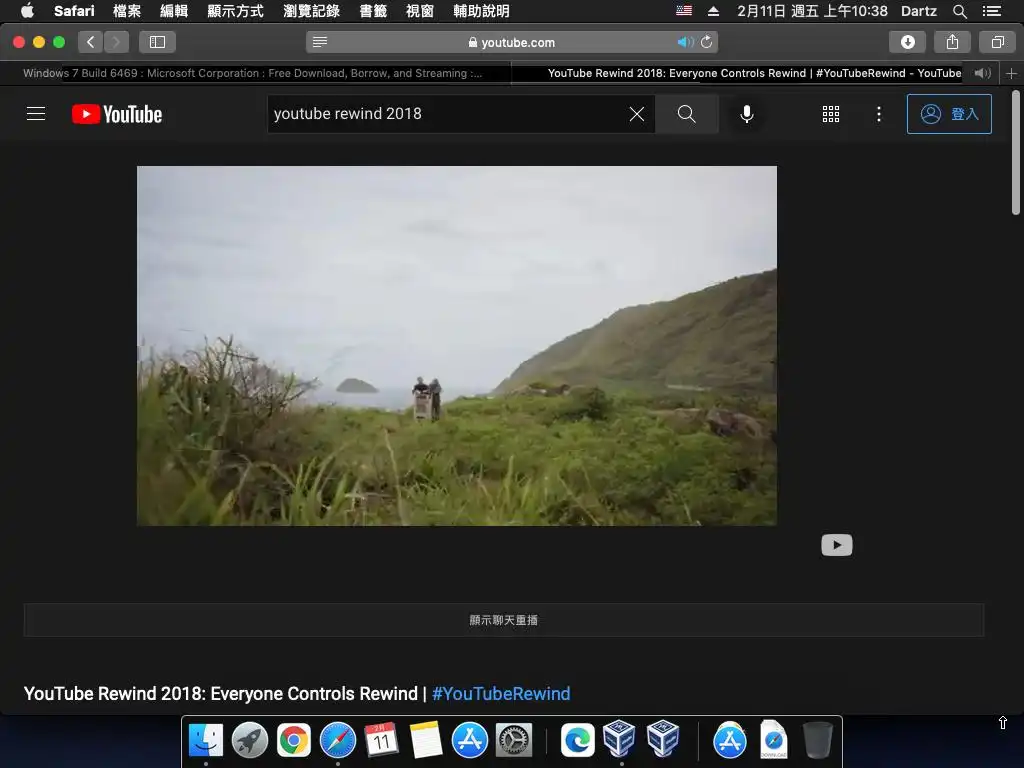
Task: Show Reader view icon in address bar
Action: click(x=320, y=42)
